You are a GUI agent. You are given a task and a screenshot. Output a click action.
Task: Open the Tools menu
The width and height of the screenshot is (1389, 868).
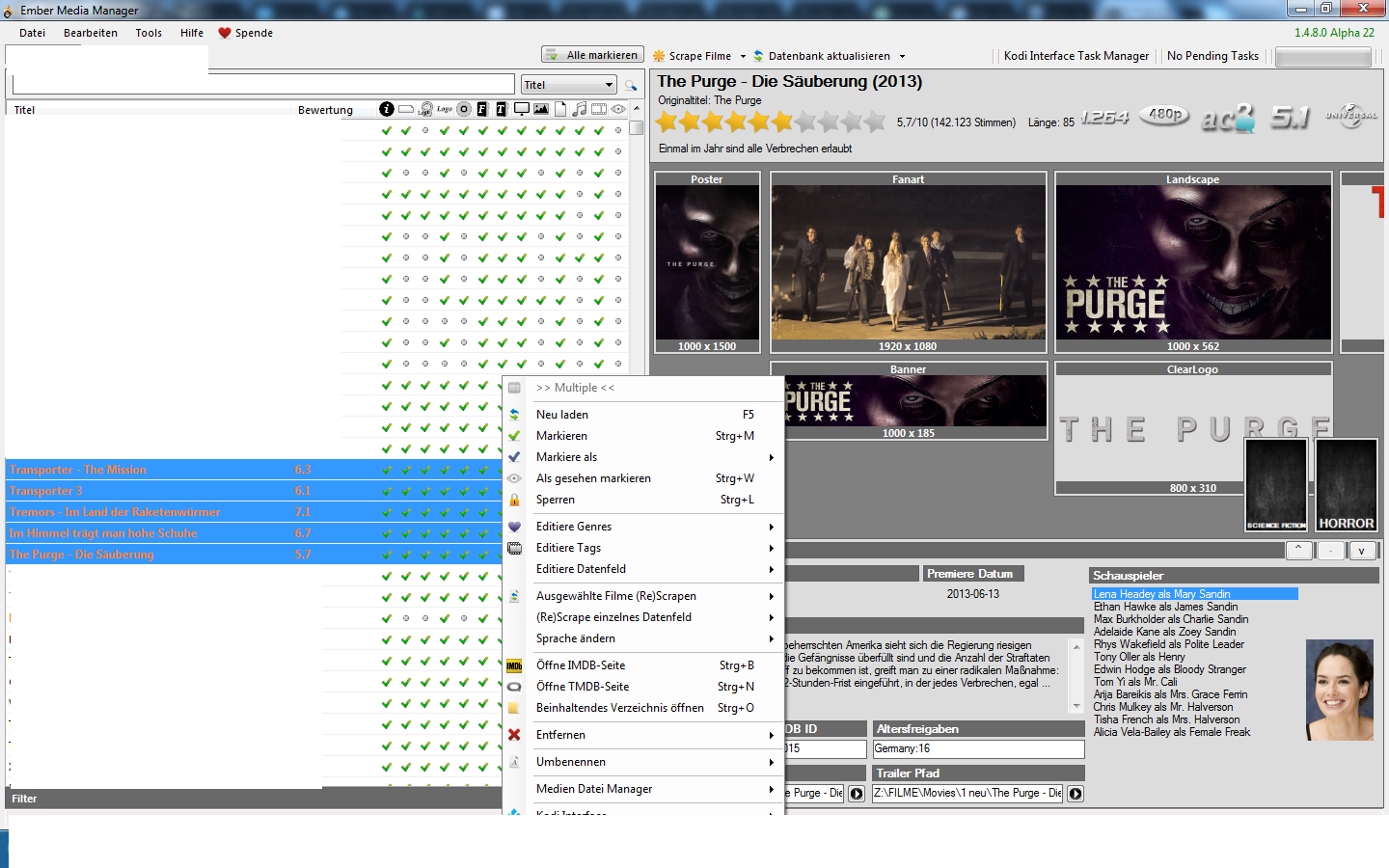click(149, 33)
